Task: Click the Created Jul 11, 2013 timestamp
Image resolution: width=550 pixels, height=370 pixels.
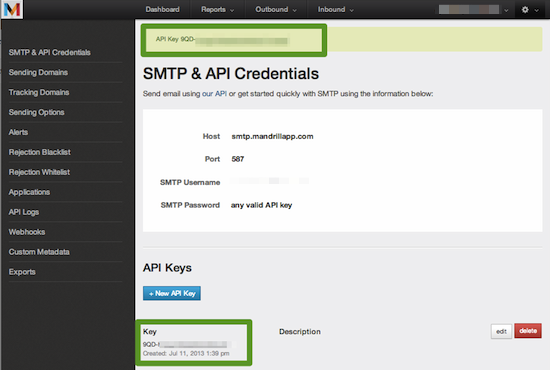Action: click(186, 354)
